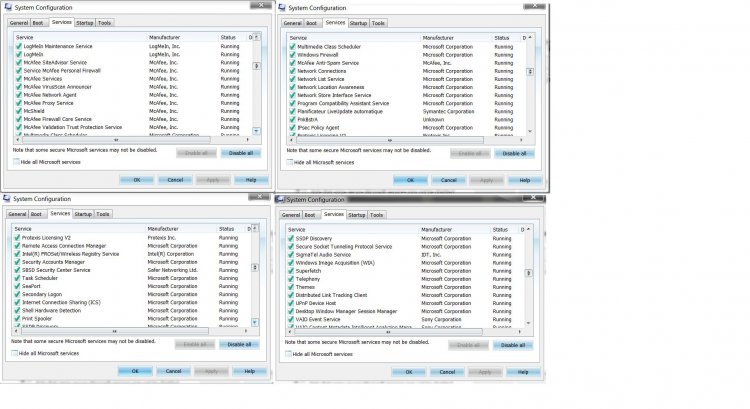Open the Boot tab in the LogMeIn services window
This screenshot has width=750, height=409.
tap(38, 23)
